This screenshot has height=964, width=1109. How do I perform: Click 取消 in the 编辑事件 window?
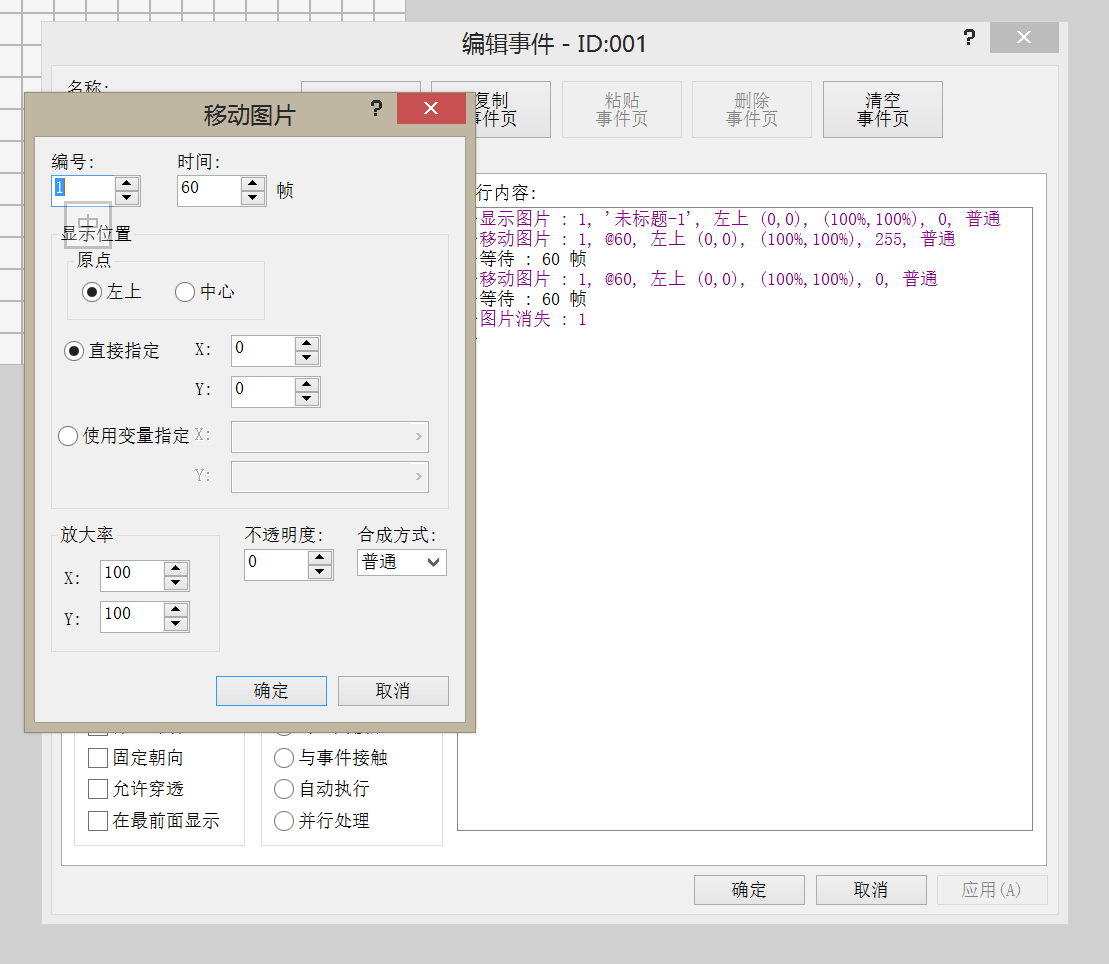tap(871, 890)
